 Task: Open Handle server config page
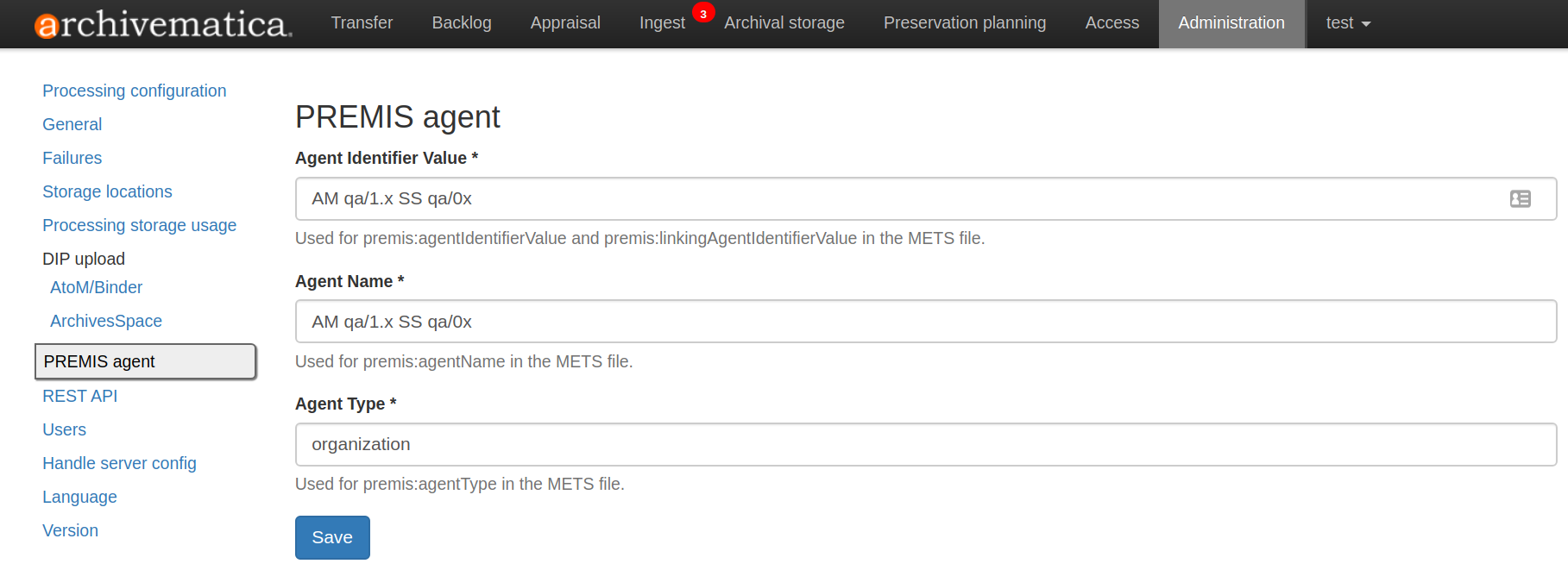coord(119,463)
